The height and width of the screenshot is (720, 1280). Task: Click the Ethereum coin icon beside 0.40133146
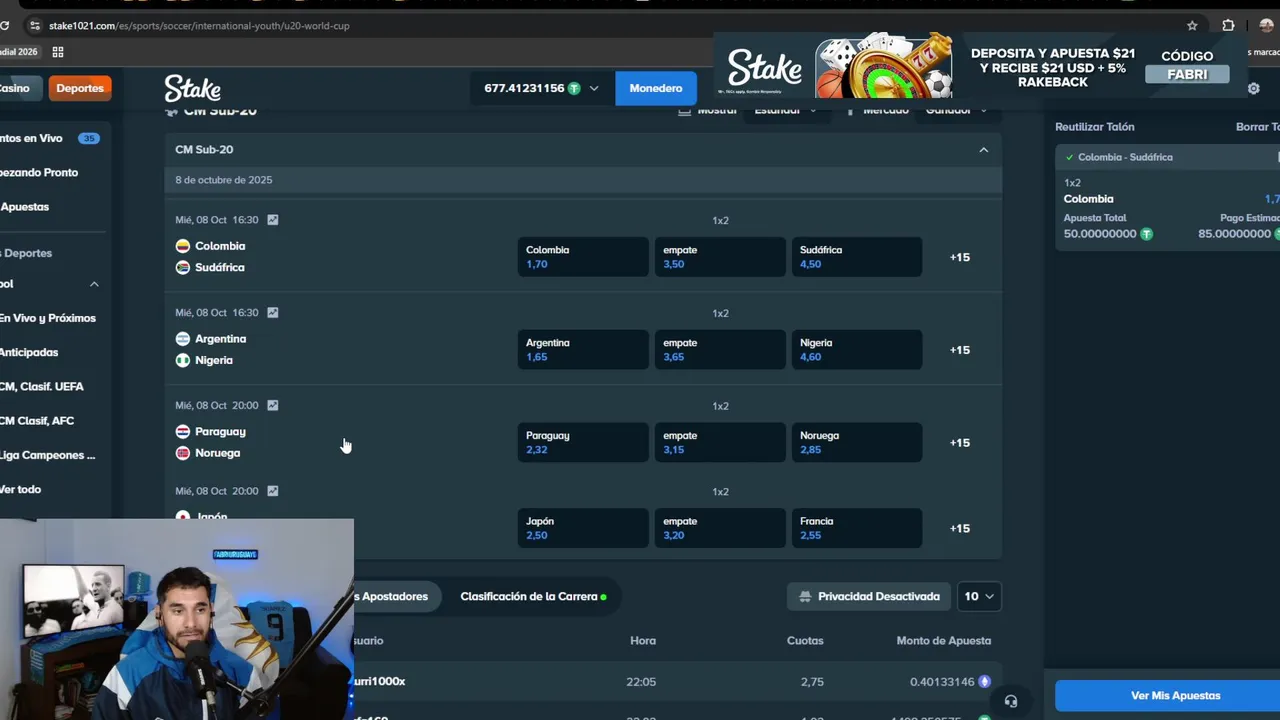984,682
